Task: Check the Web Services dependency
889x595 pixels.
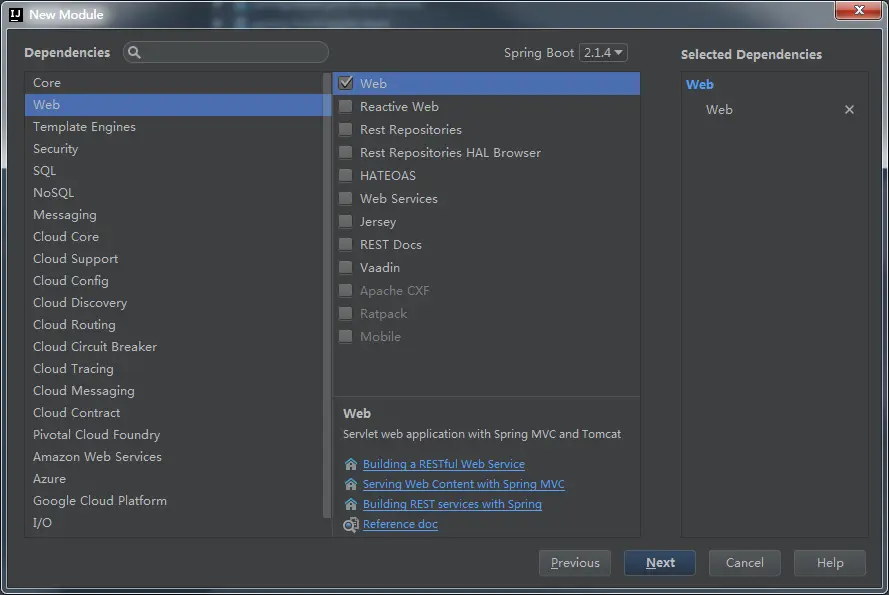Action: pyautogui.click(x=345, y=199)
